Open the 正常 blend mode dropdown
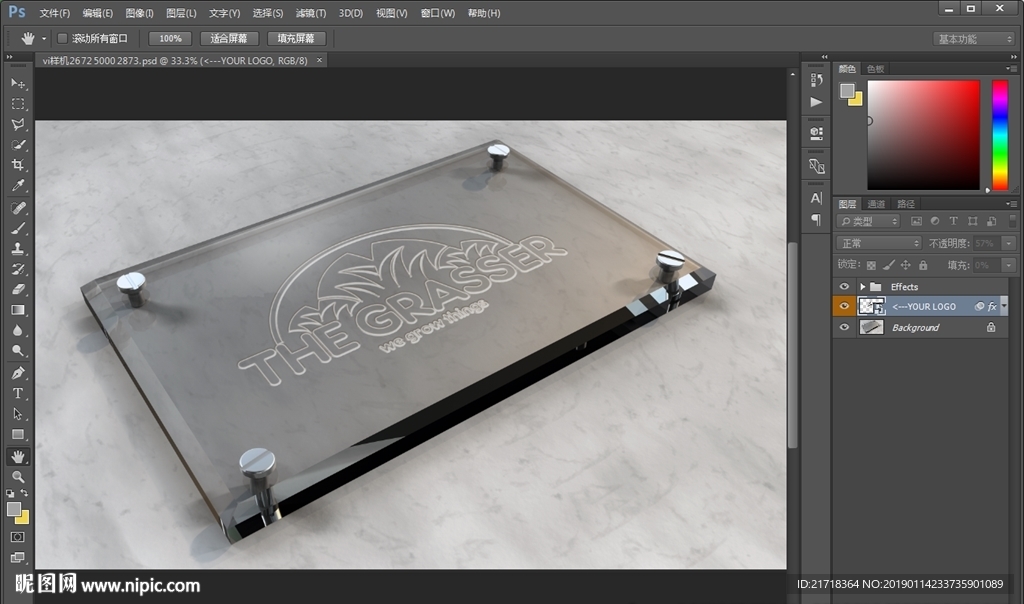This screenshot has height=604, width=1024. pos(879,244)
